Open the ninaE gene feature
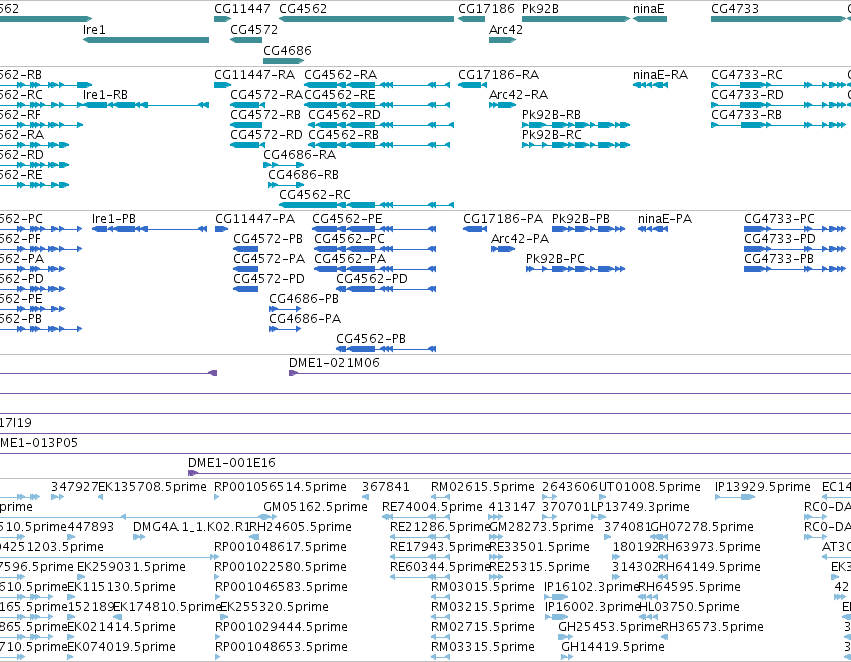Viewport: 851px width, 662px height. [650, 19]
